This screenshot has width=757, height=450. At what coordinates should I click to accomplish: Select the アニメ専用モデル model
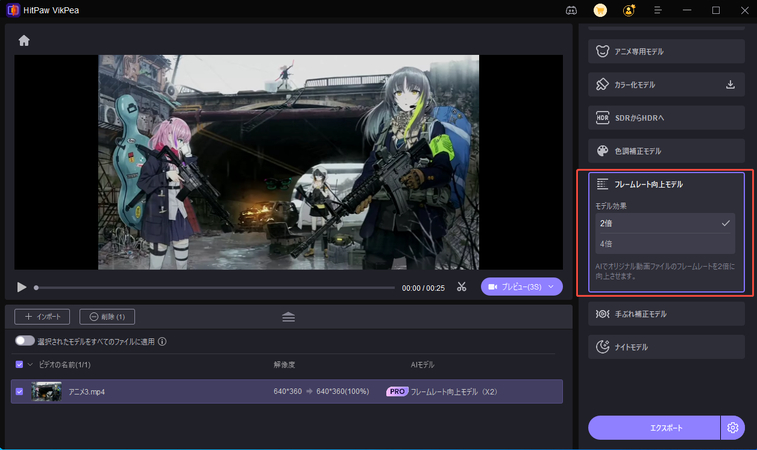[x=665, y=51]
